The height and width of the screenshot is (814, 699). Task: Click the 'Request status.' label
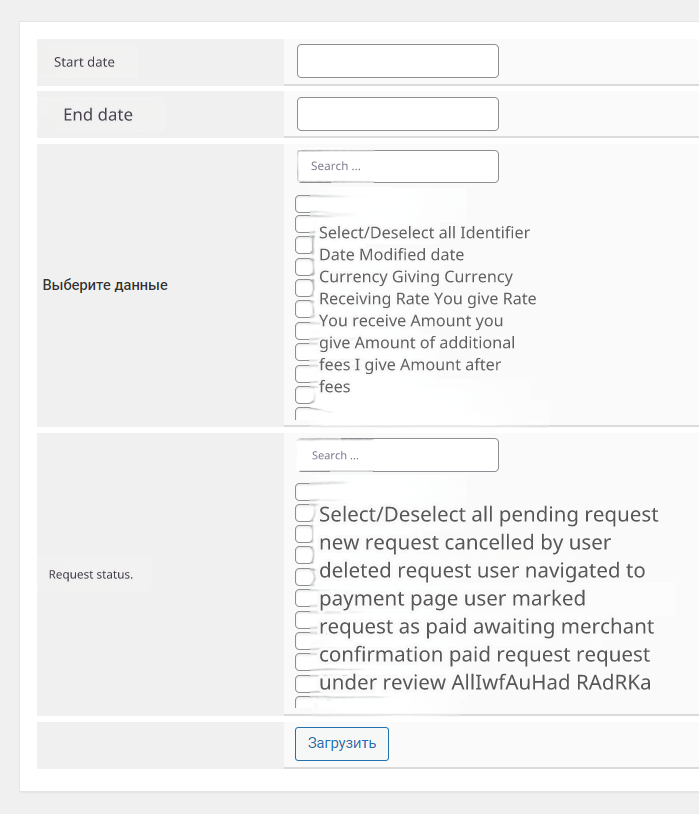coord(91,575)
